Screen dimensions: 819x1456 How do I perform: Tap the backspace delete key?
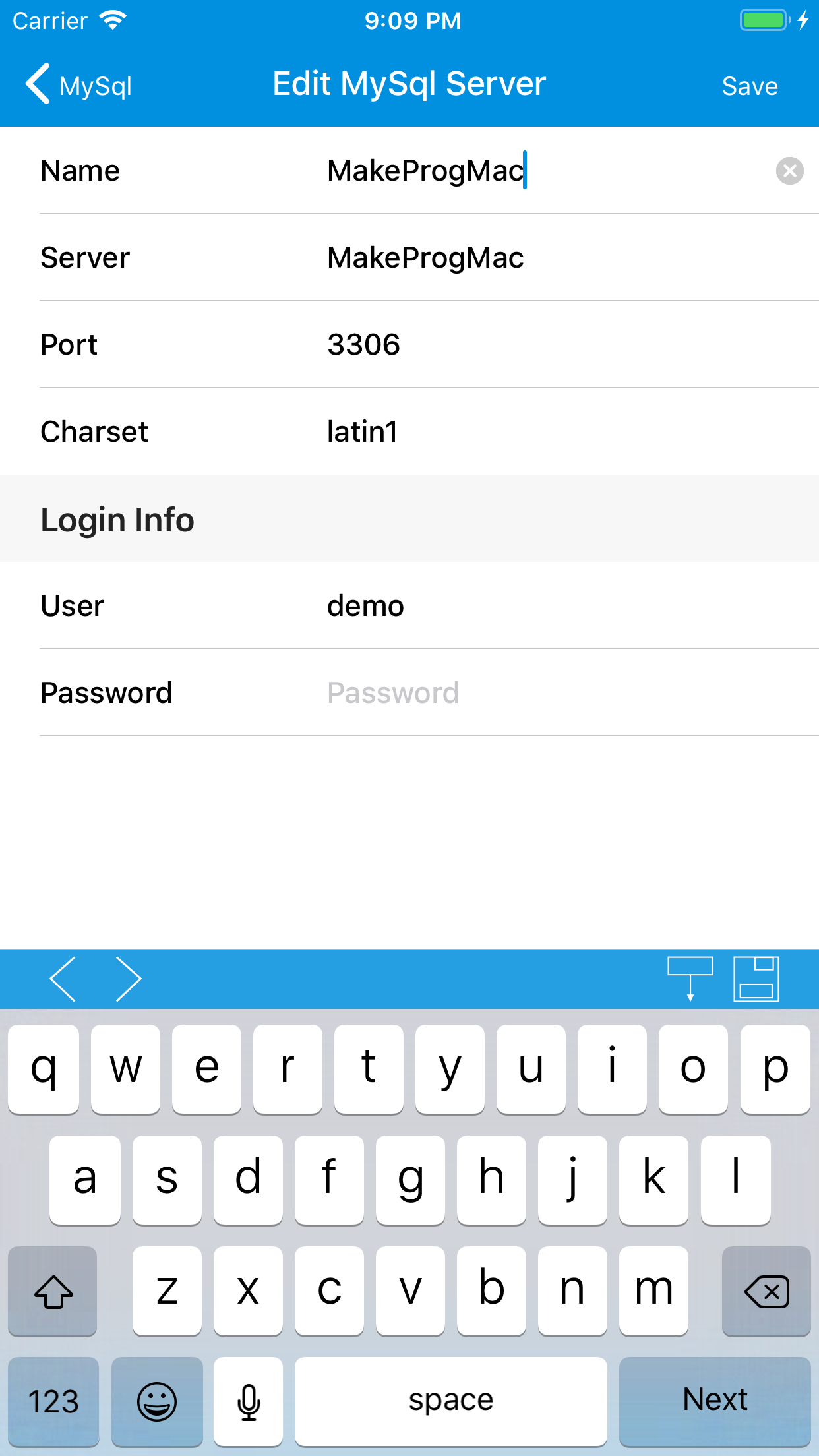[766, 1290]
